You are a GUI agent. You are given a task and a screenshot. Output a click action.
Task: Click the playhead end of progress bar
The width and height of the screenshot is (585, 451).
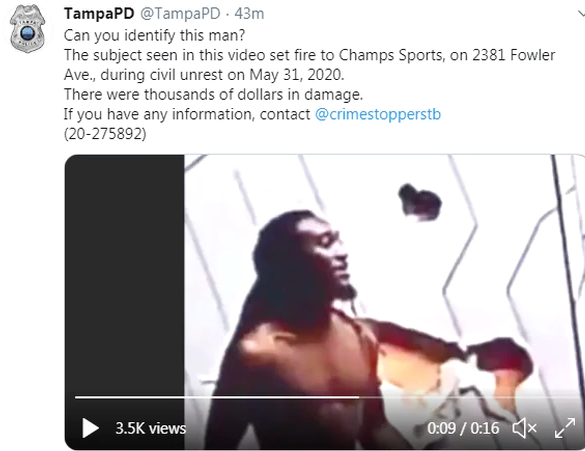pyautogui.click(x=358, y=397)
